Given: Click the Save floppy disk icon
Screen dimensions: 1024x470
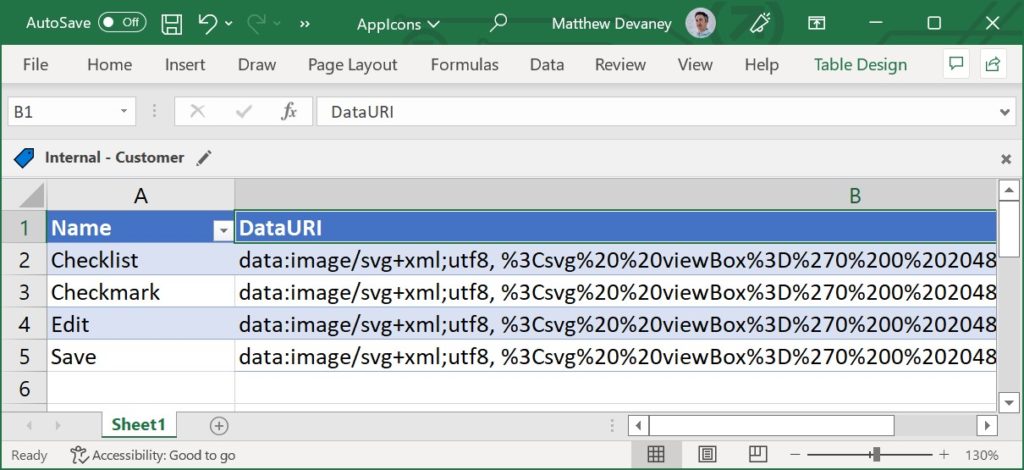Looking at the screenshot, I should point(172,24).
